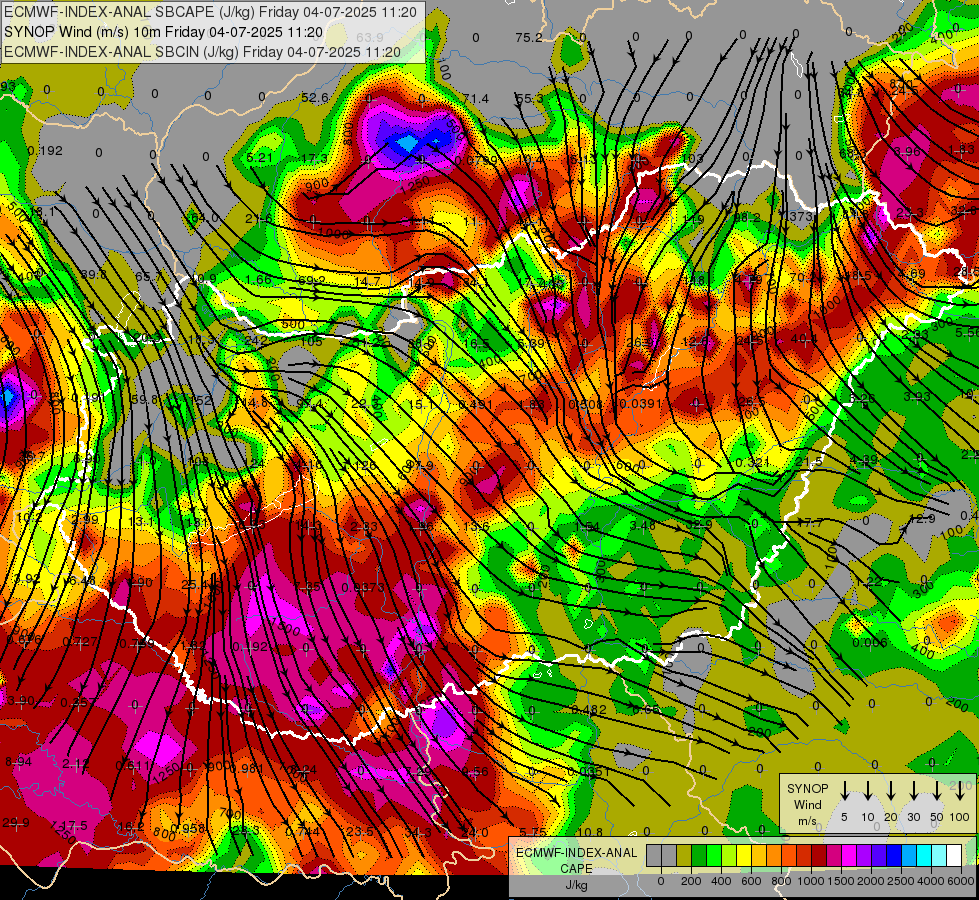The height and width of the screenshot is (900, 979).
Task: Click the map value '12.9'
Action: point(922,518)
